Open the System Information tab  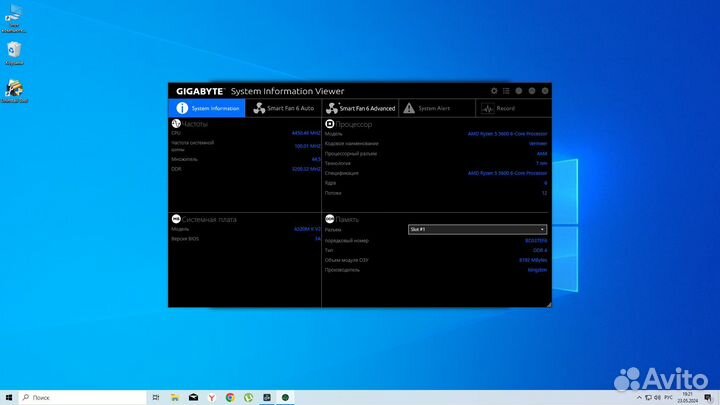tap(207, 108)
